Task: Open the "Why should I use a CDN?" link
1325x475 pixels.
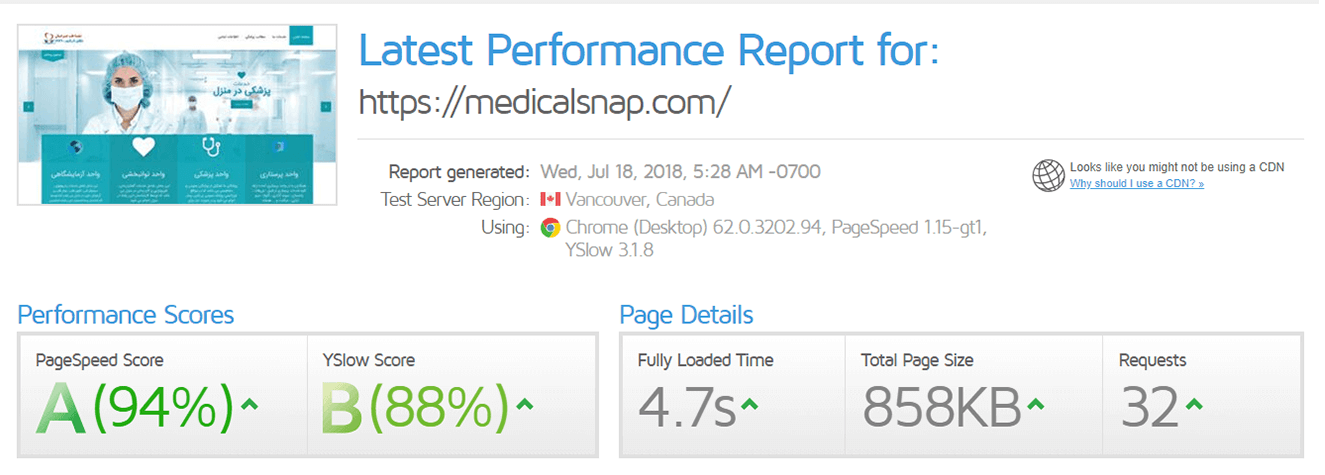Action: 1136,184
